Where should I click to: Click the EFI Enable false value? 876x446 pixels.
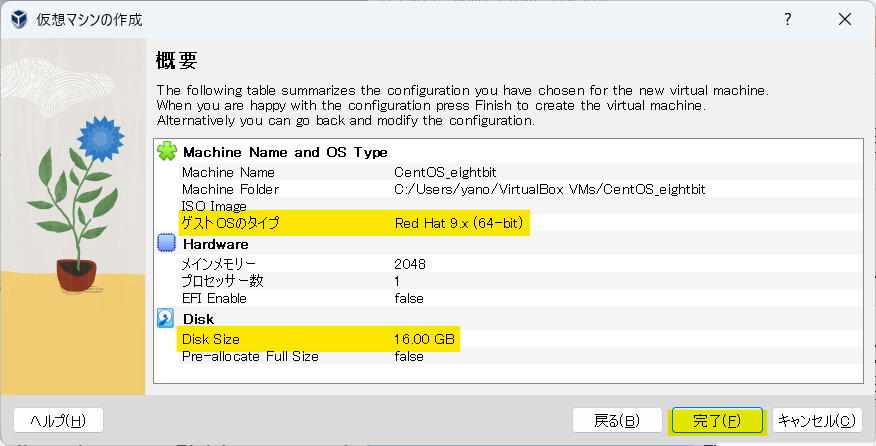tap(409, 298)
